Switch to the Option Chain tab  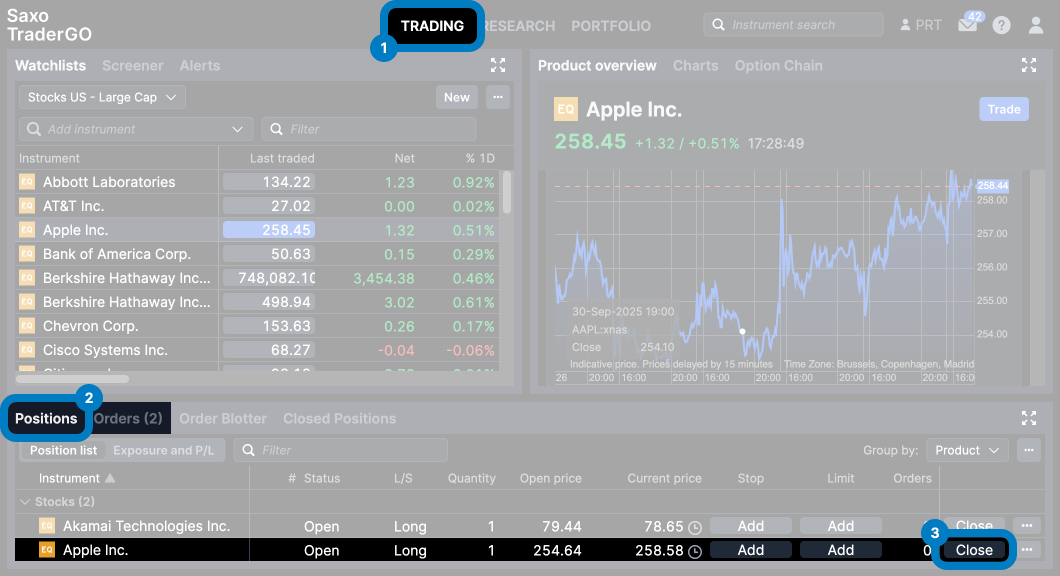pos(778,66)
